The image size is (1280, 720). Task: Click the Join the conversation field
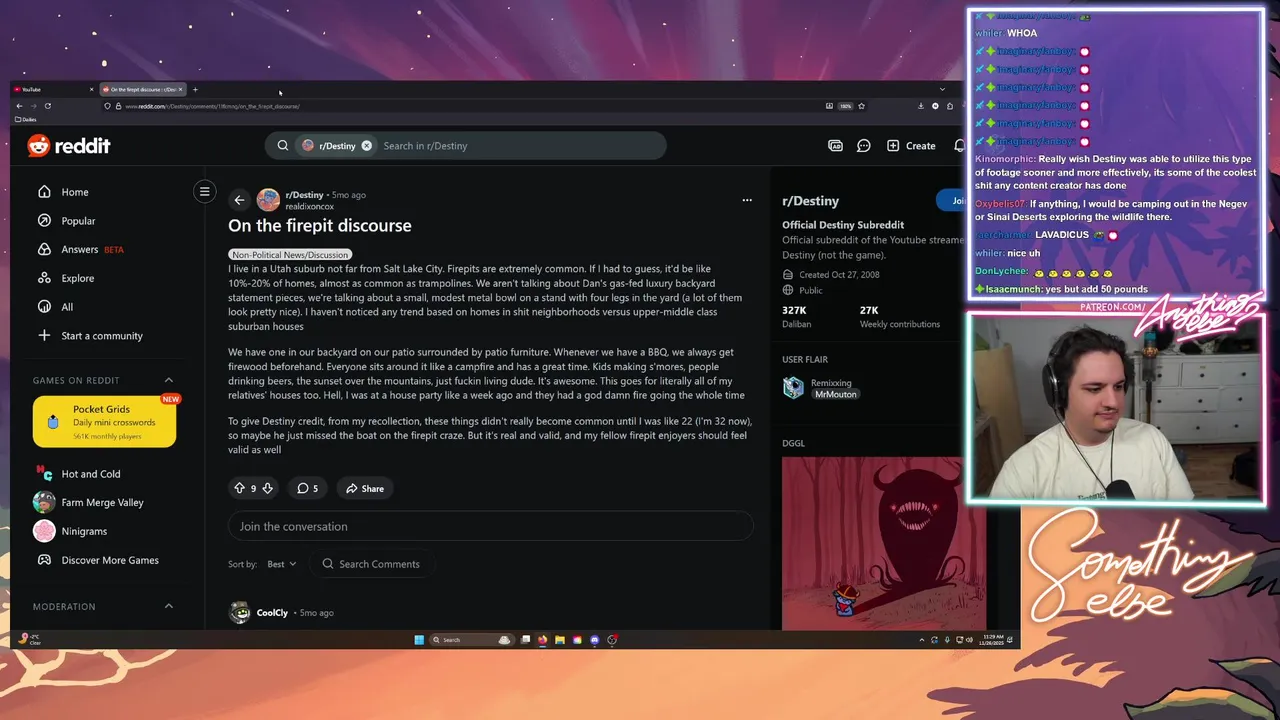click(x=490, y=526)
